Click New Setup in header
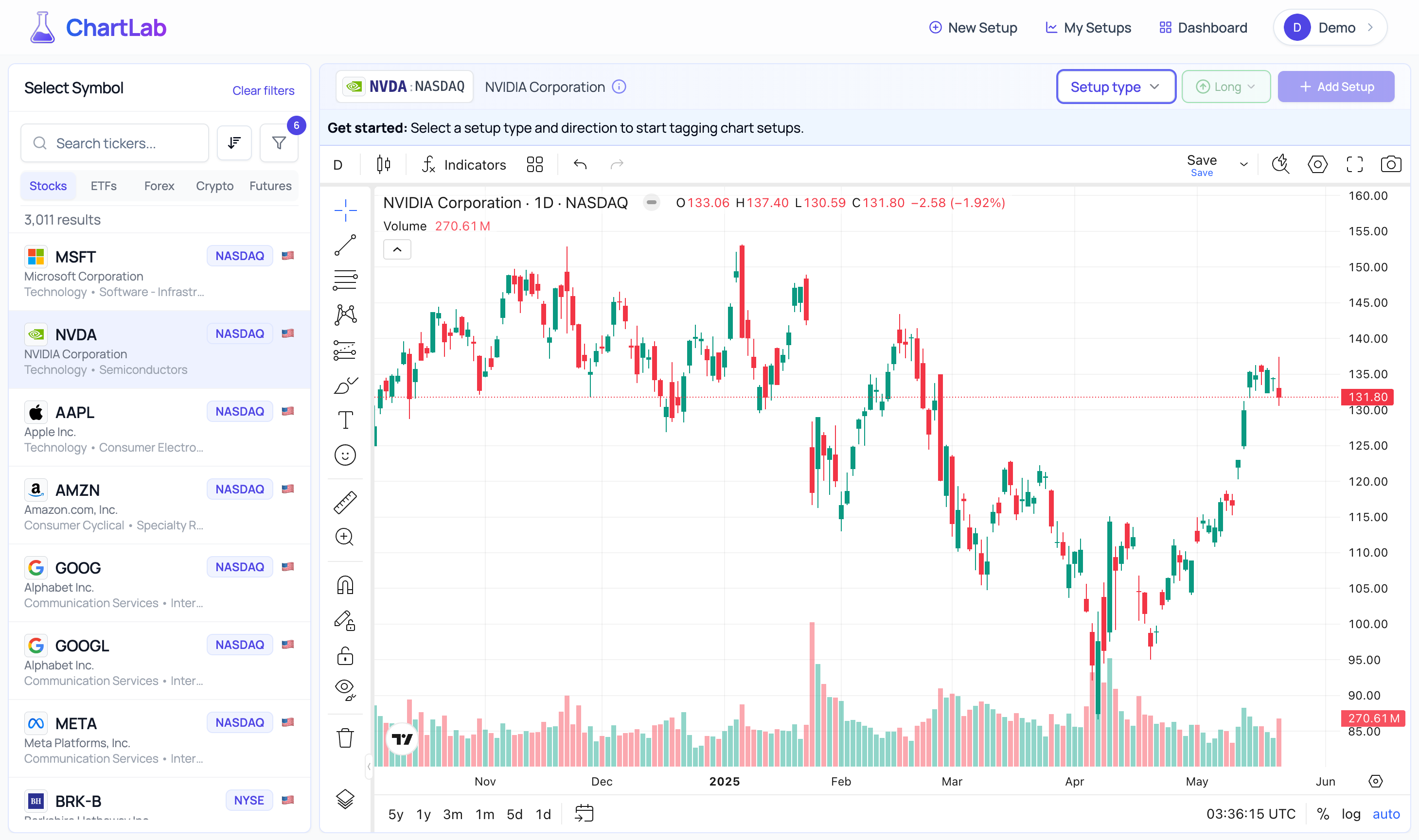Screen dimensions: 1419x840 tap(973, 27)
